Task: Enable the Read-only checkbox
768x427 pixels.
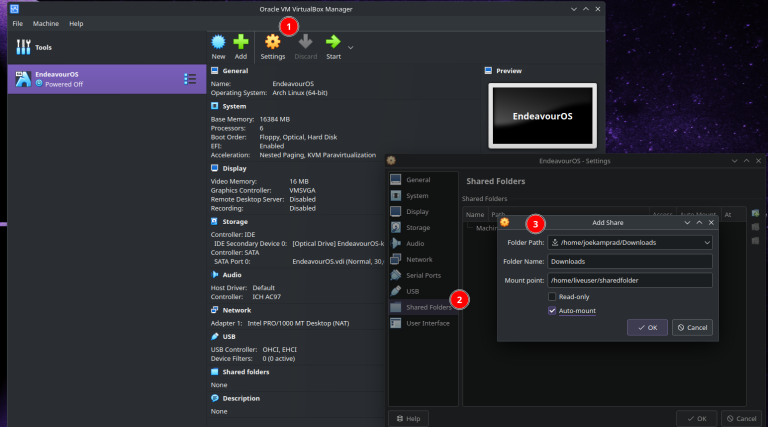Action: click(553, 297)
